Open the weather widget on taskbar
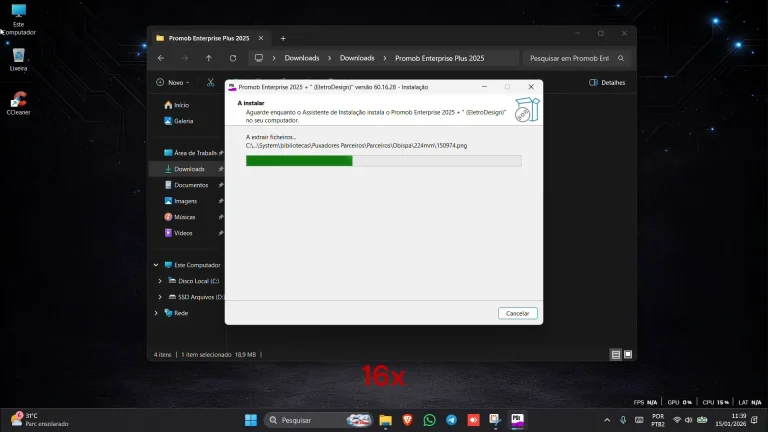Screen dimensions: 768x432 (40, 420)
